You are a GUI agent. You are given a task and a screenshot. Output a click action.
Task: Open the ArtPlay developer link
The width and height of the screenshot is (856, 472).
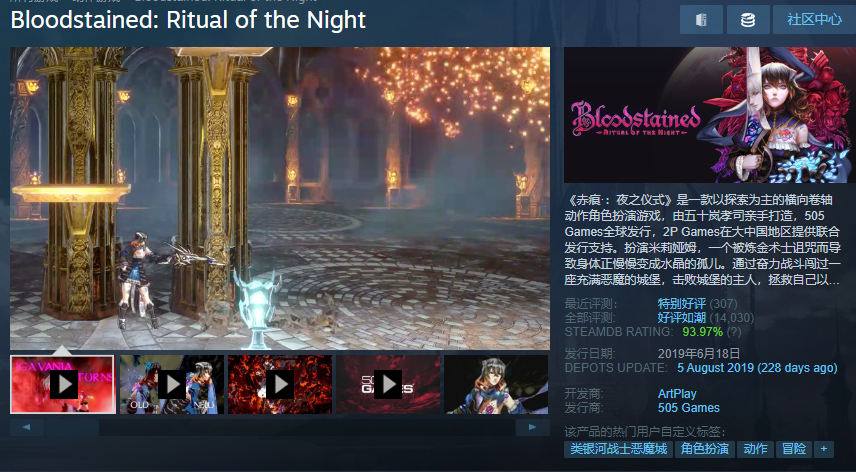677,393
